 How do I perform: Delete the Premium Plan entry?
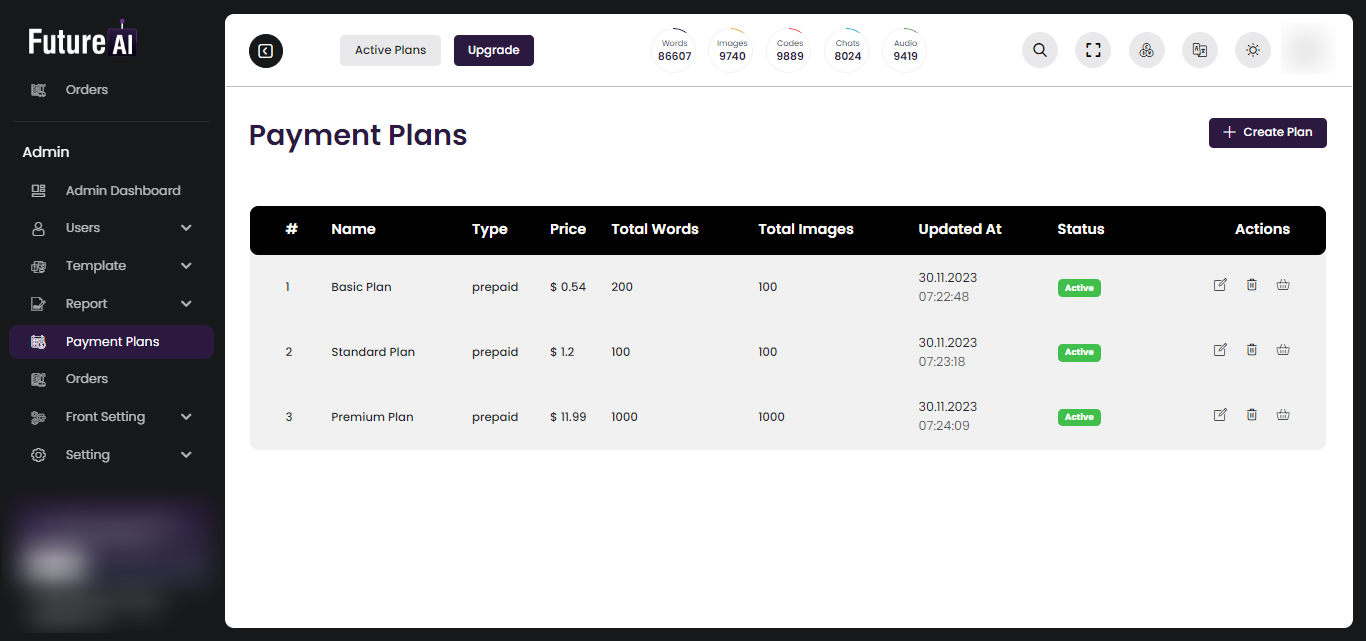coord(1252,415)
